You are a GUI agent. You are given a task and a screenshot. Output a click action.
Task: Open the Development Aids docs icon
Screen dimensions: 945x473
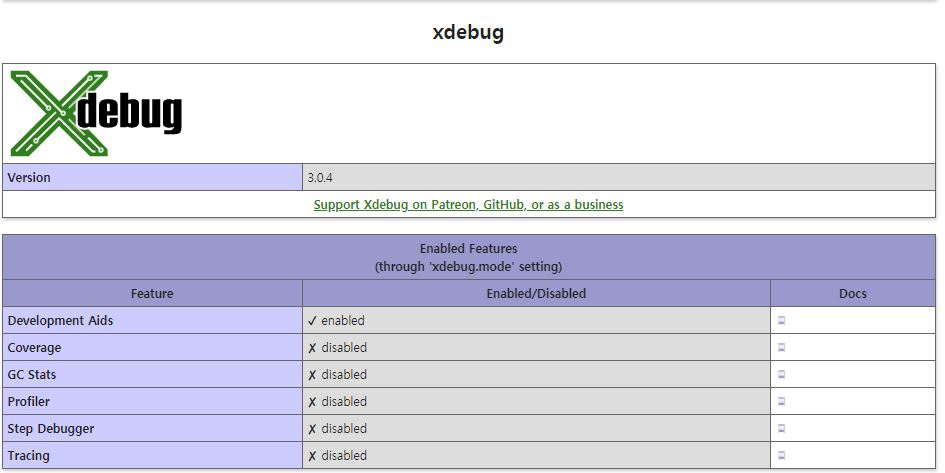[781, 321]
